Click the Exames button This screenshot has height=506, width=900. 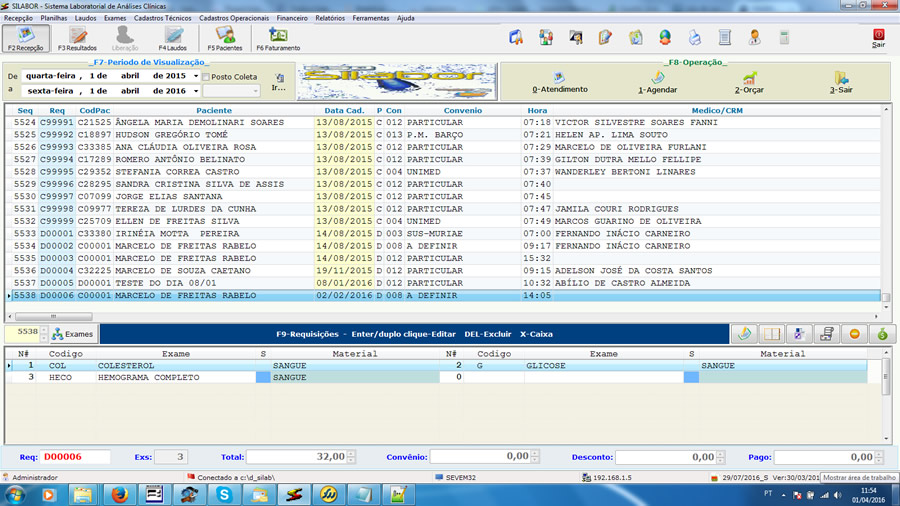pyautogui.click(x=72, y=333)
